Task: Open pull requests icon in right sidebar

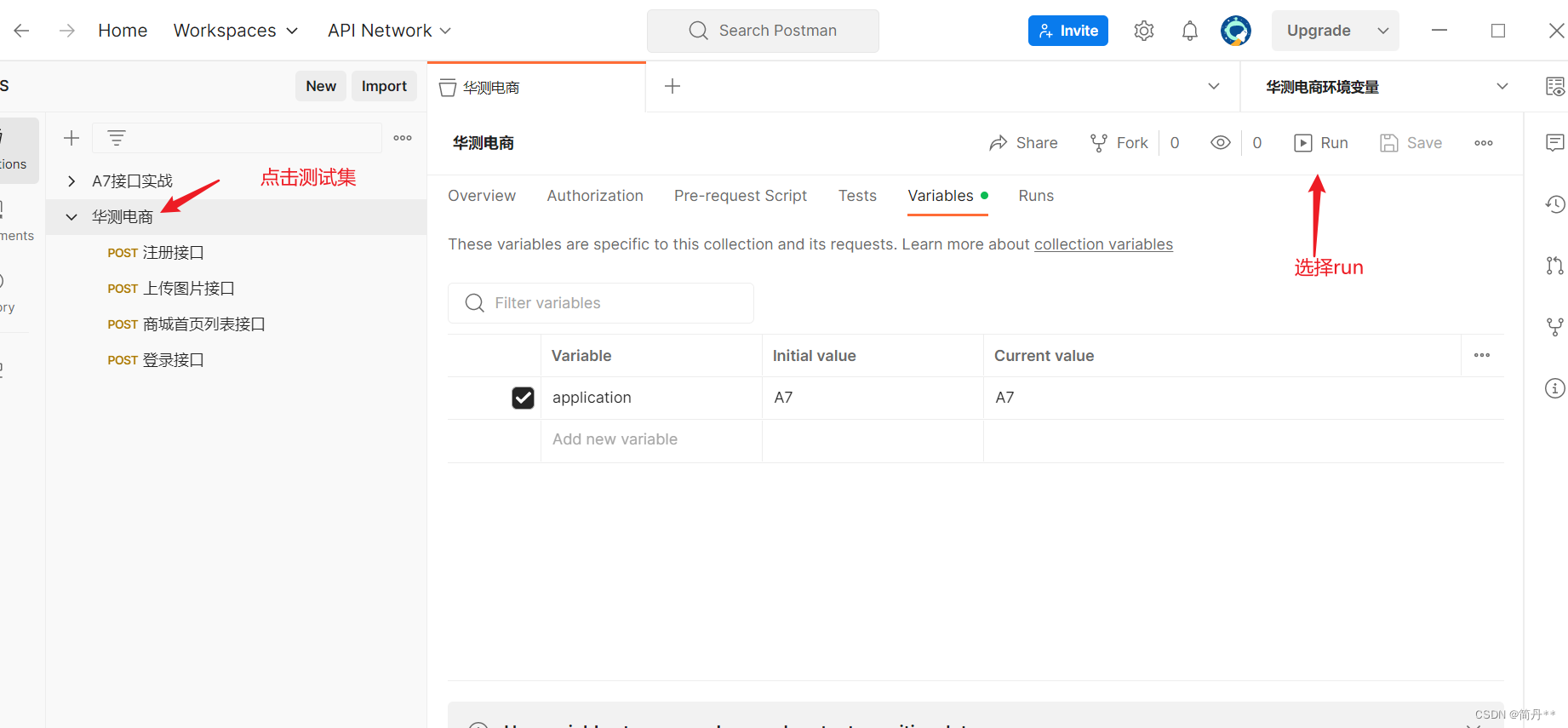Action: point(1554,266)
